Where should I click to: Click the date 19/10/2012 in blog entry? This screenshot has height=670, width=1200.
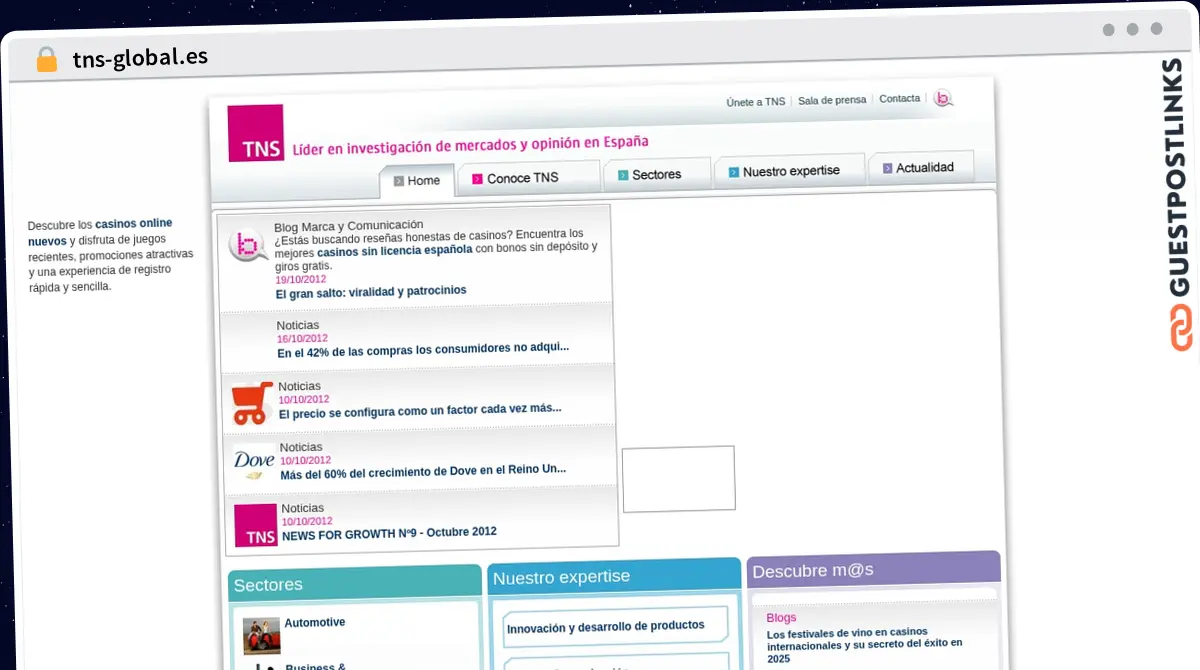(x=301, y=279)
